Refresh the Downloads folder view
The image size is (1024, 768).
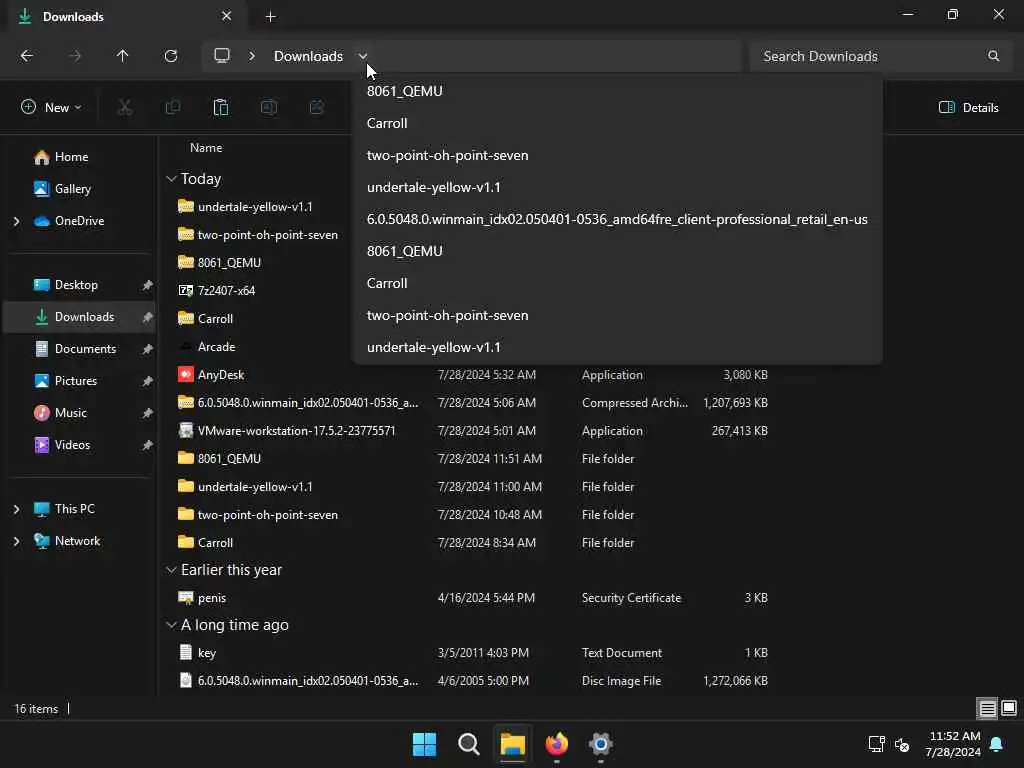coord(171,56)
